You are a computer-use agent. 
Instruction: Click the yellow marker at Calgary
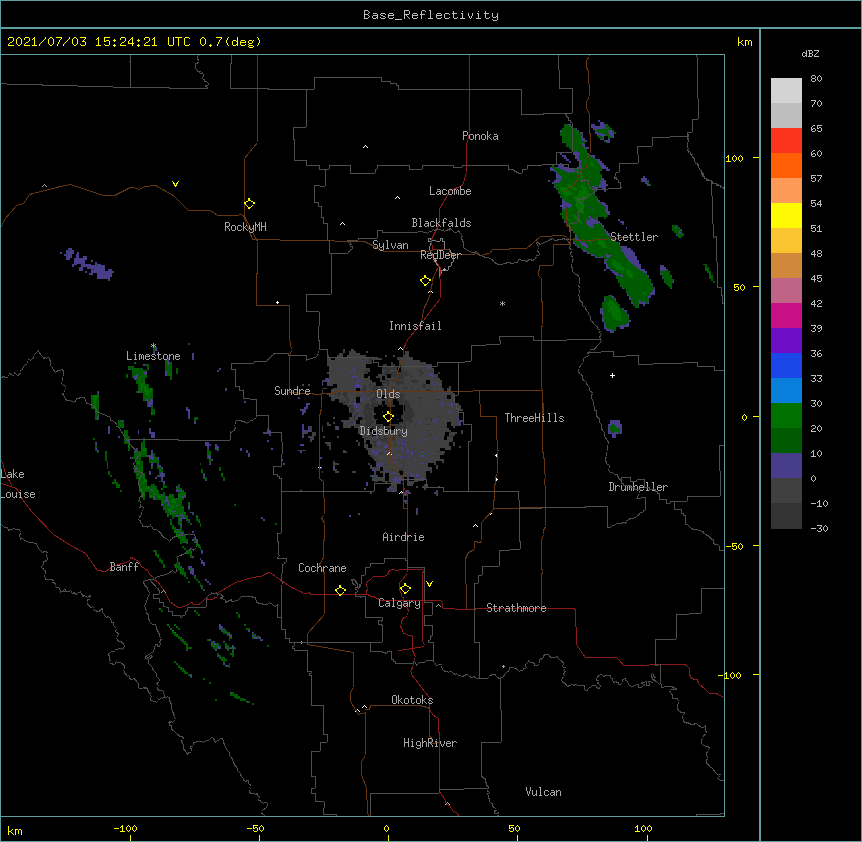tap(405, 589)
